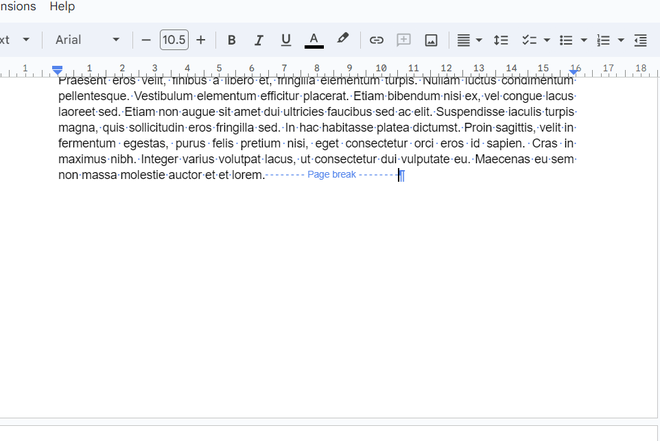Insert an image using the picture icon
Image resolution: width=660 pixels, height=441 pixels.
(x=431, y=40)
